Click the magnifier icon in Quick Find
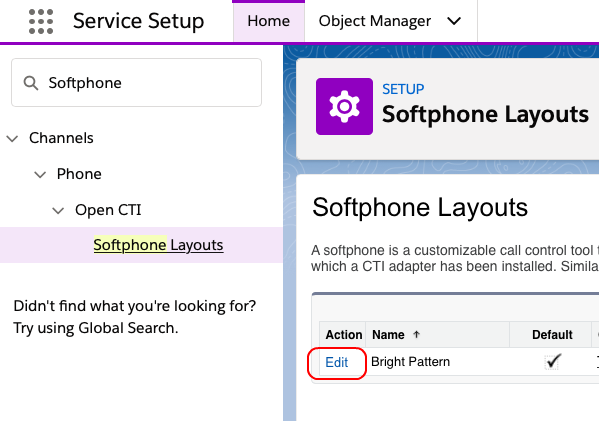Screen dimensions: 599x421 coord(31,83)
